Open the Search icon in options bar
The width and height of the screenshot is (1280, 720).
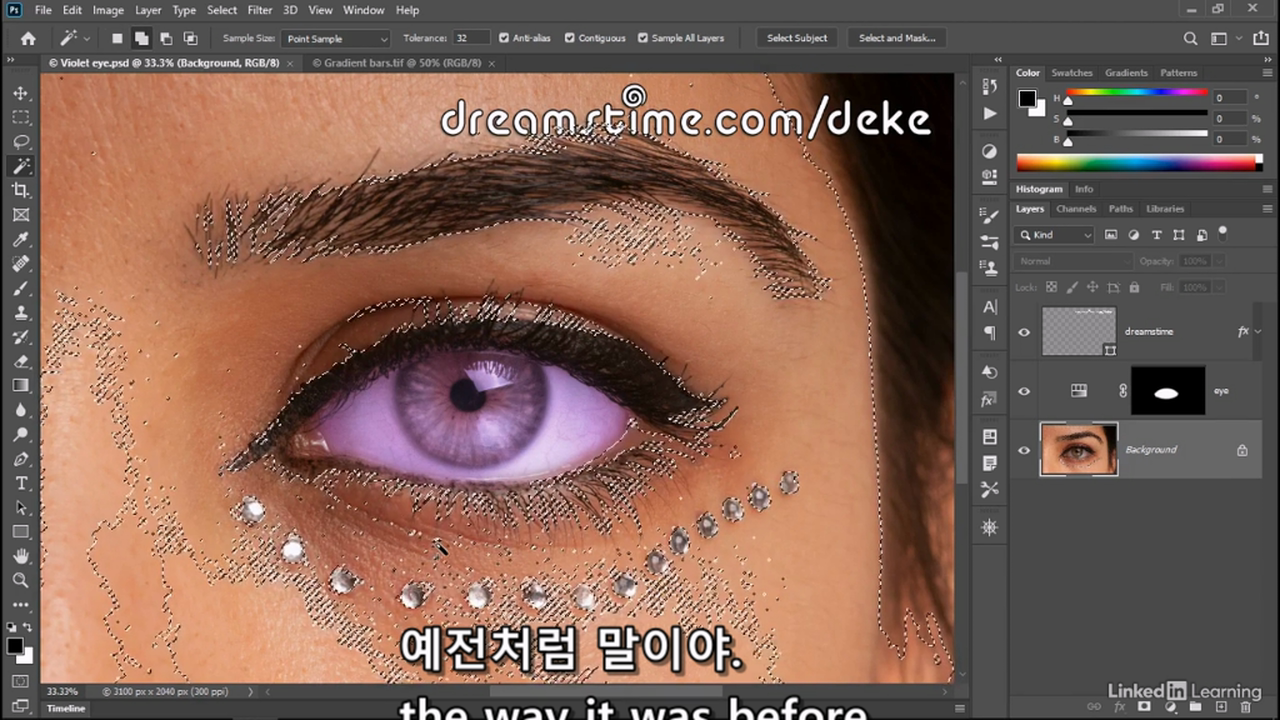click(1190, 38)
